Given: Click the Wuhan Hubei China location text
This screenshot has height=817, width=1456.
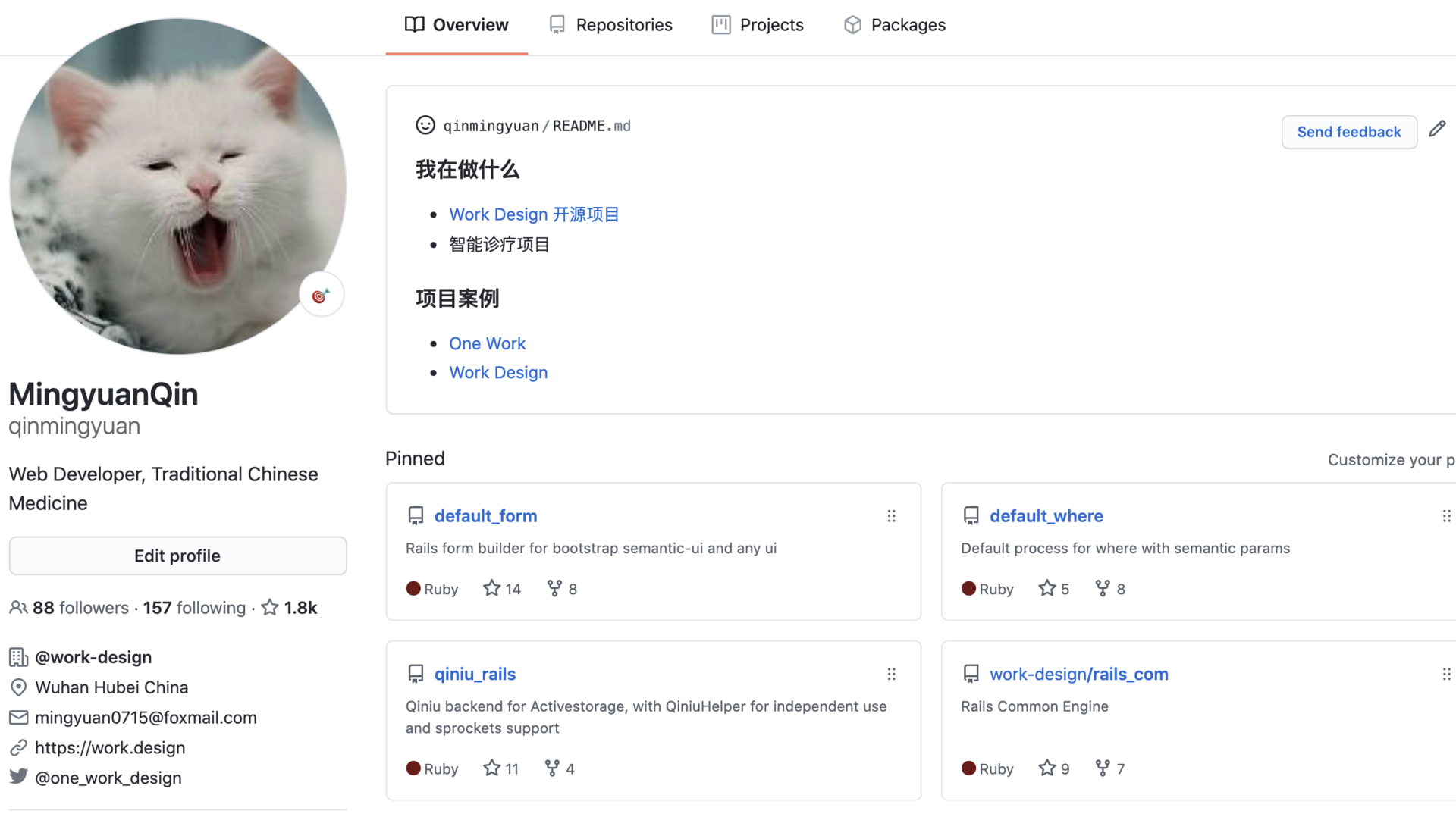Looking at the screenshot, I should tap(111, 687).
